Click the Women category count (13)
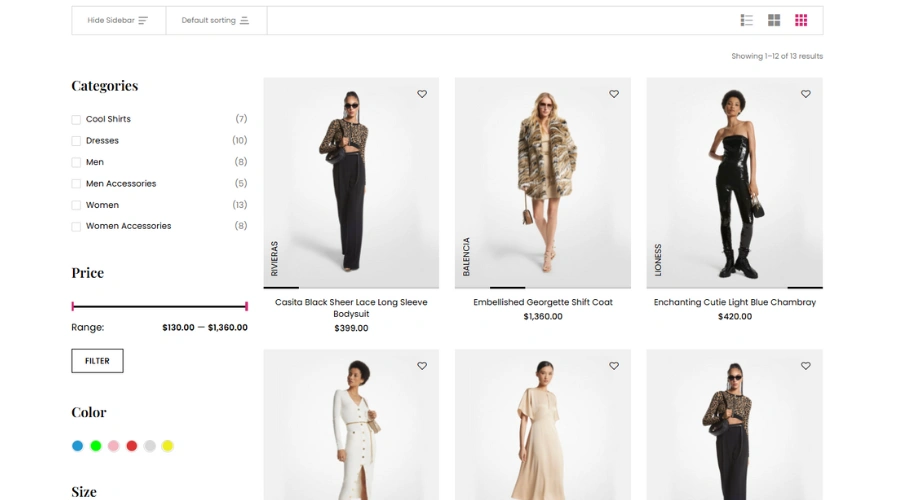This screenshot has height=500, width=900. [x=240, y=205]
